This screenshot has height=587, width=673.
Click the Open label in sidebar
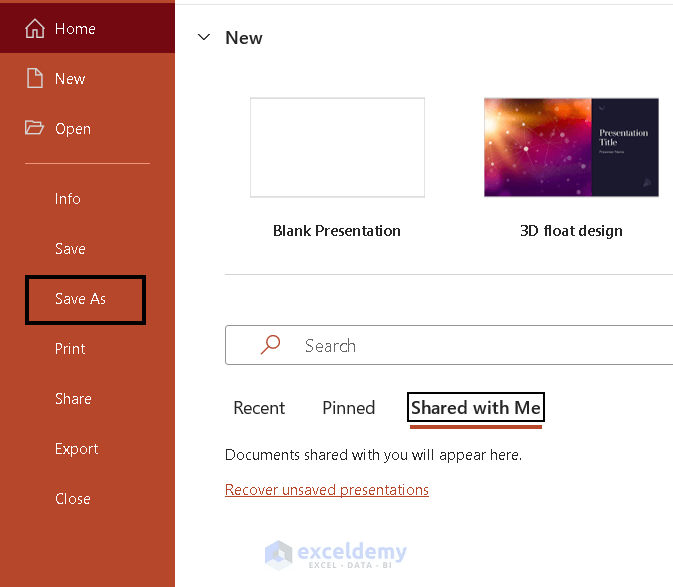73,129
